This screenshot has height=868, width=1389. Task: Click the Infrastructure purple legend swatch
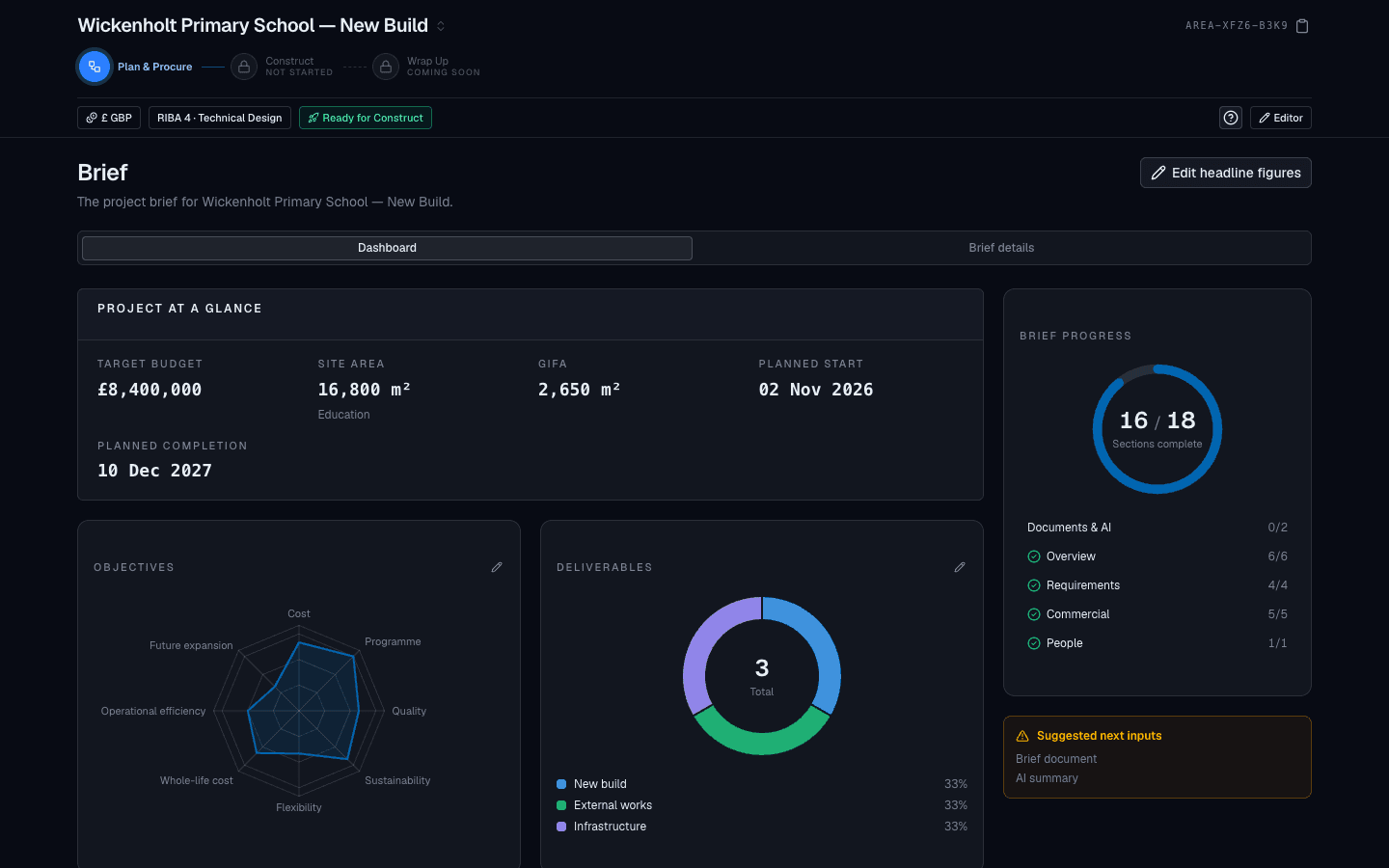point(561,827)
